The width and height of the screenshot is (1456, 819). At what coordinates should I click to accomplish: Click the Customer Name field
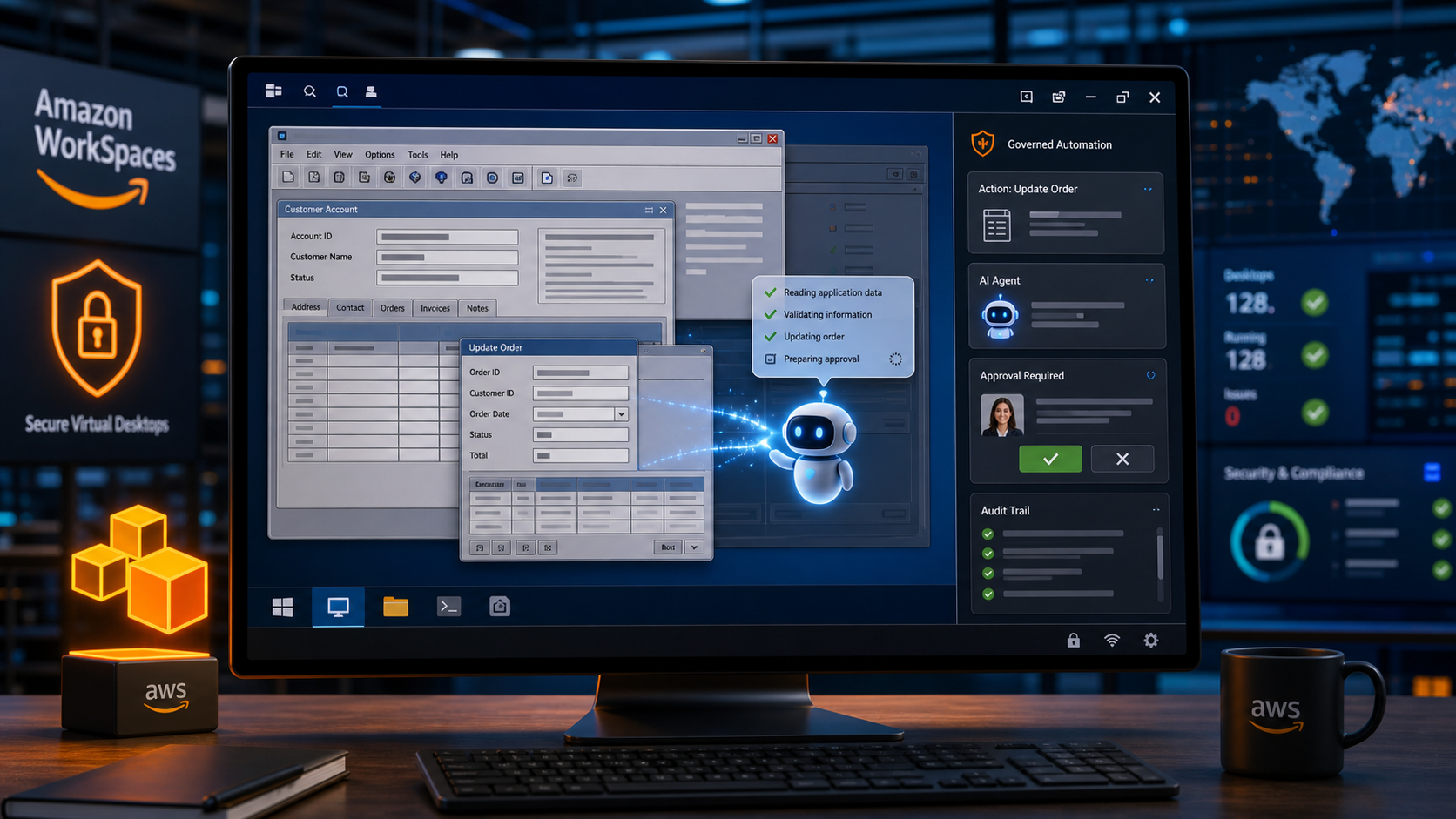click(x=448, y=258)
